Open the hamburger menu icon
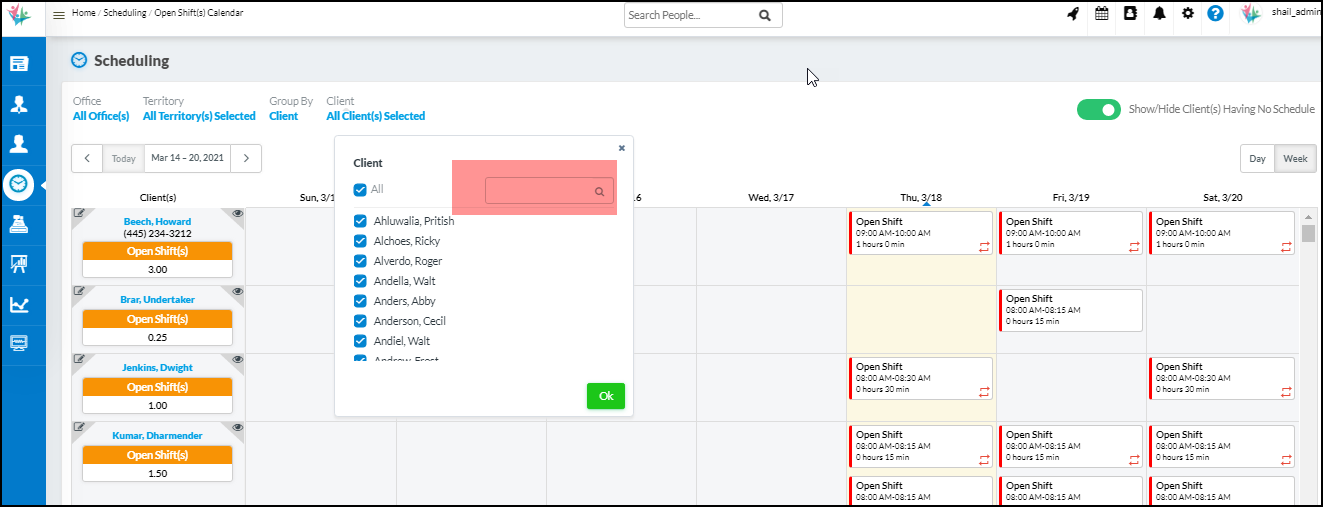This screenshot has width=1323, height=507. 59,15
